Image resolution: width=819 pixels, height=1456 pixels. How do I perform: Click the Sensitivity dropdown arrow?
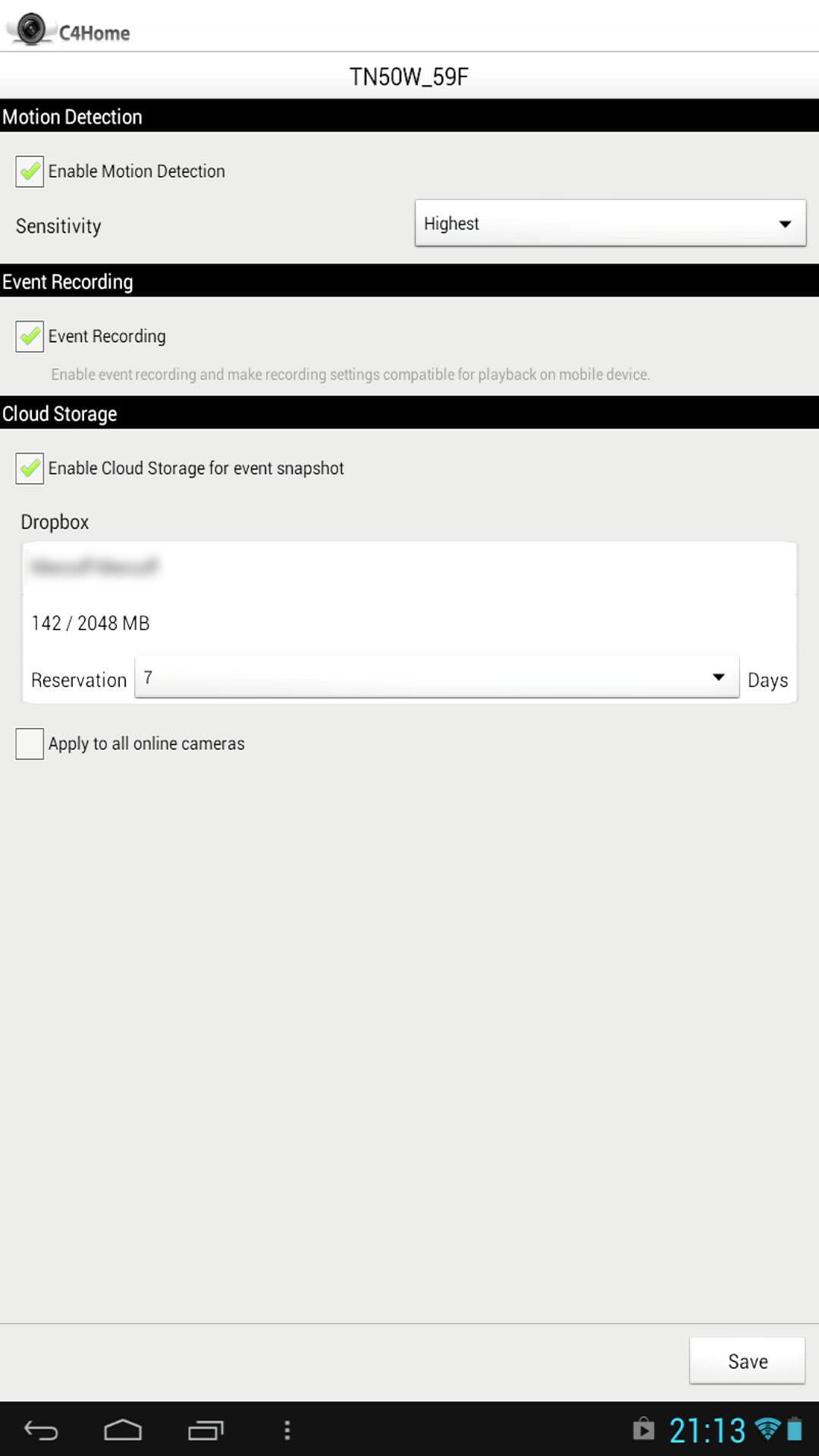click(x=785, y=224)
